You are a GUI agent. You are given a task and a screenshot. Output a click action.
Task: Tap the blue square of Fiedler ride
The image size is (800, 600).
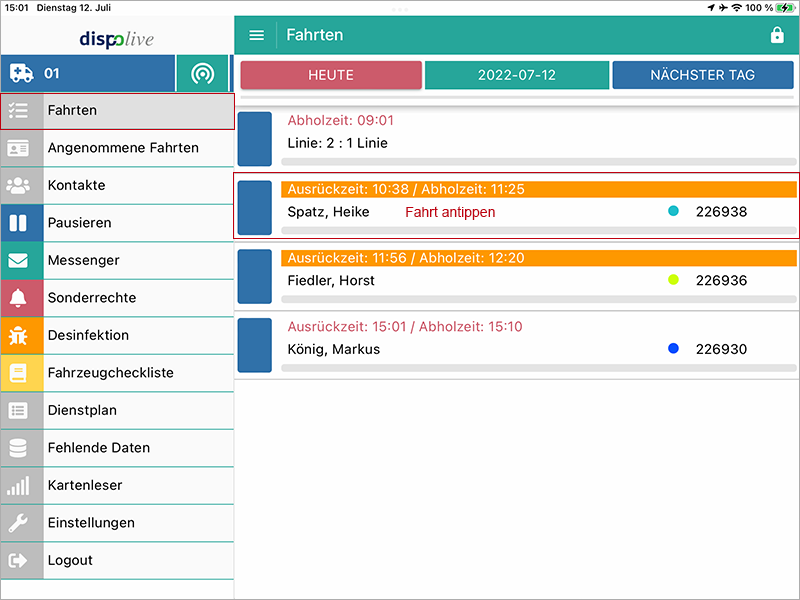click(255, 277)
